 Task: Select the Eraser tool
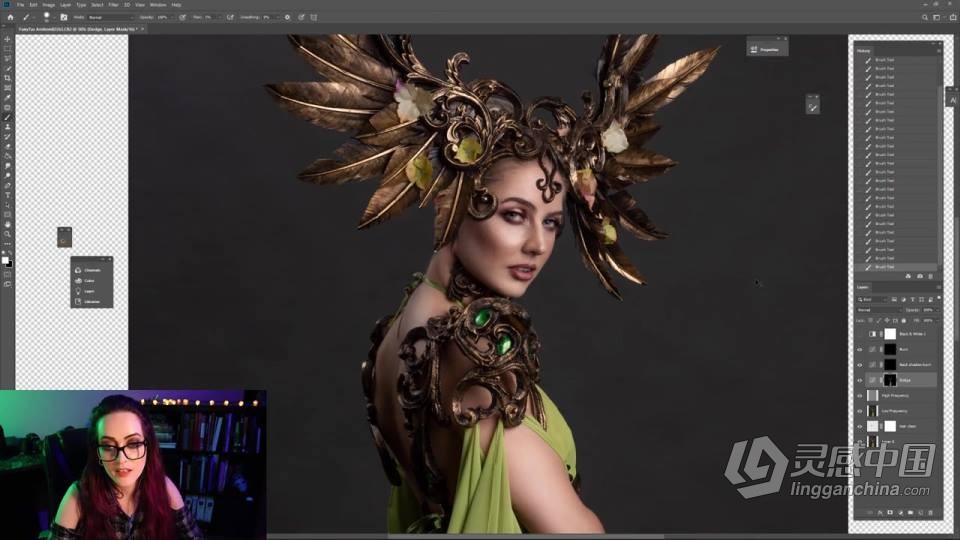tap(7, 146)
